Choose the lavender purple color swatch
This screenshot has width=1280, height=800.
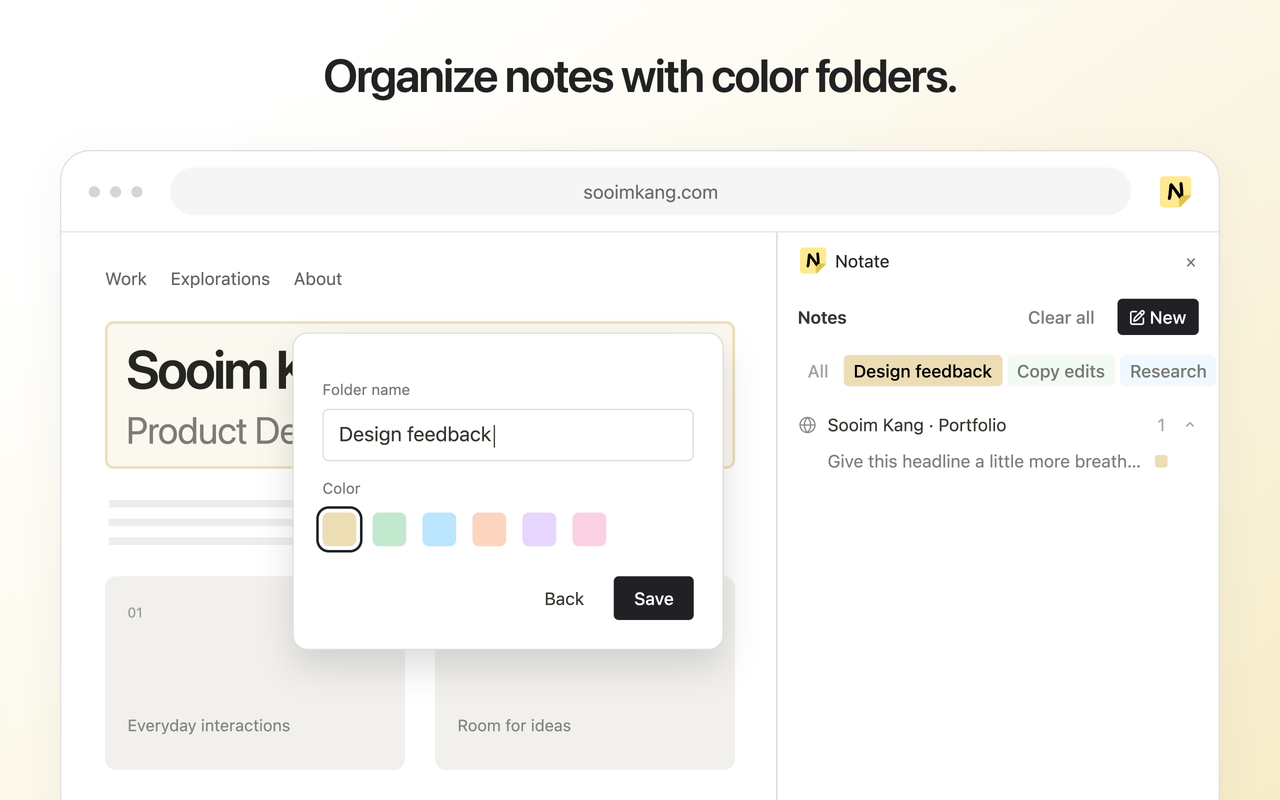539,529
